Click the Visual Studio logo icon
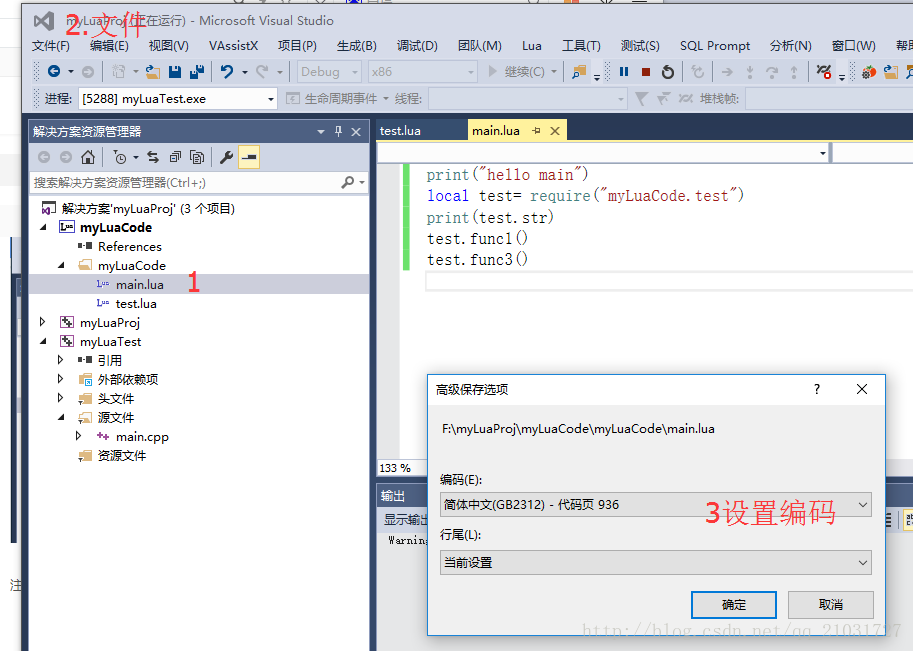 pyautogui.click(x=44, y=21)
